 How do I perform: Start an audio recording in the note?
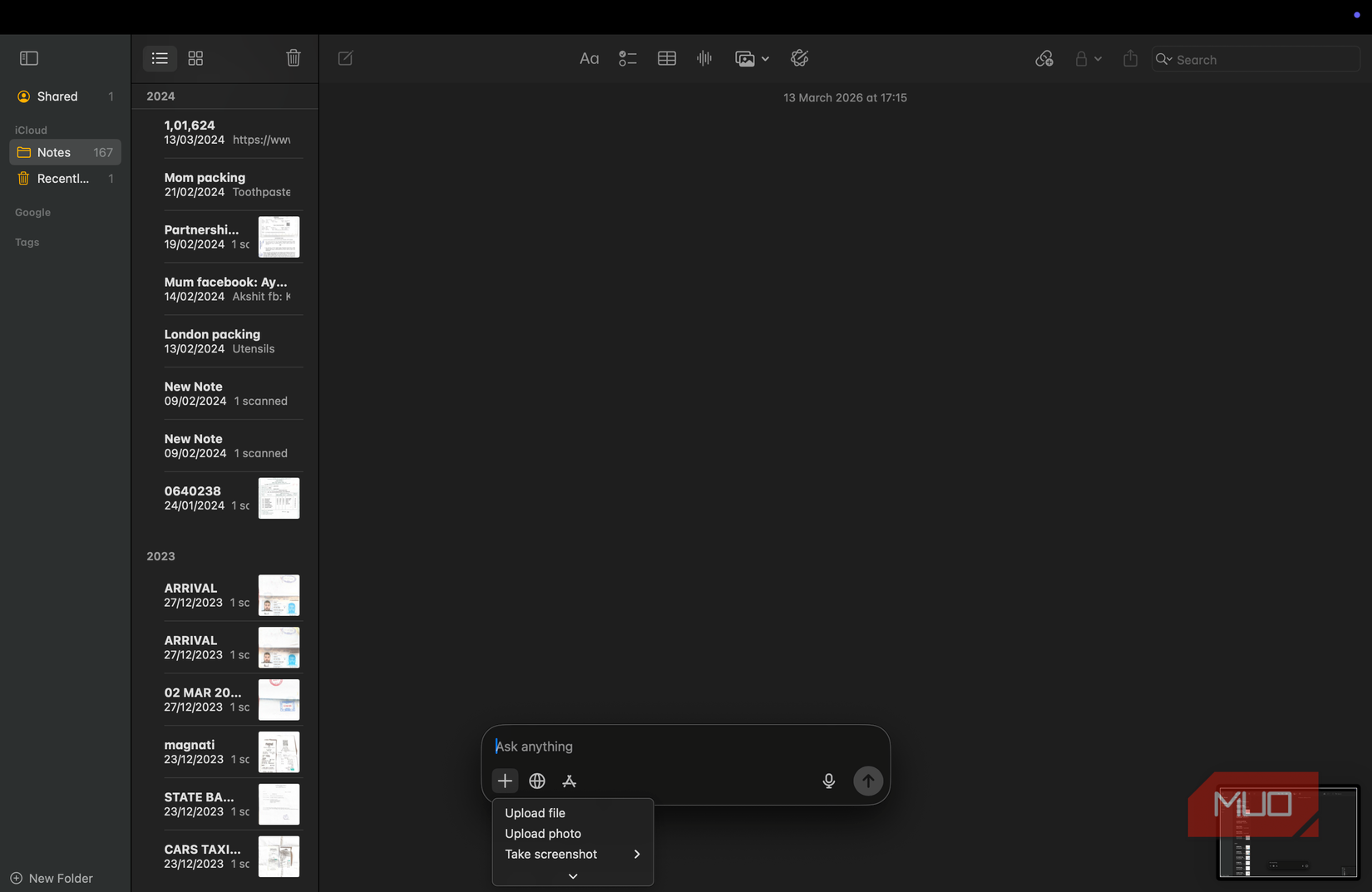point(703,58)
